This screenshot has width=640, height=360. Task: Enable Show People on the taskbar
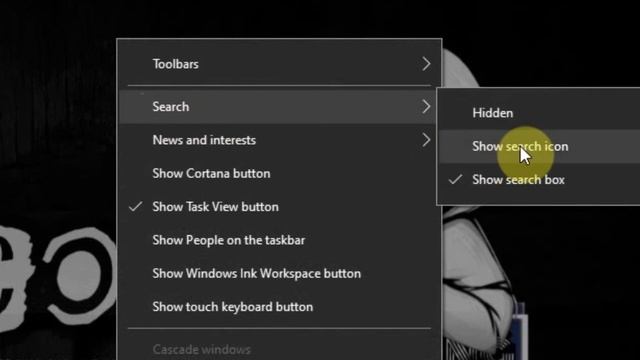click(x=279, y=240)
